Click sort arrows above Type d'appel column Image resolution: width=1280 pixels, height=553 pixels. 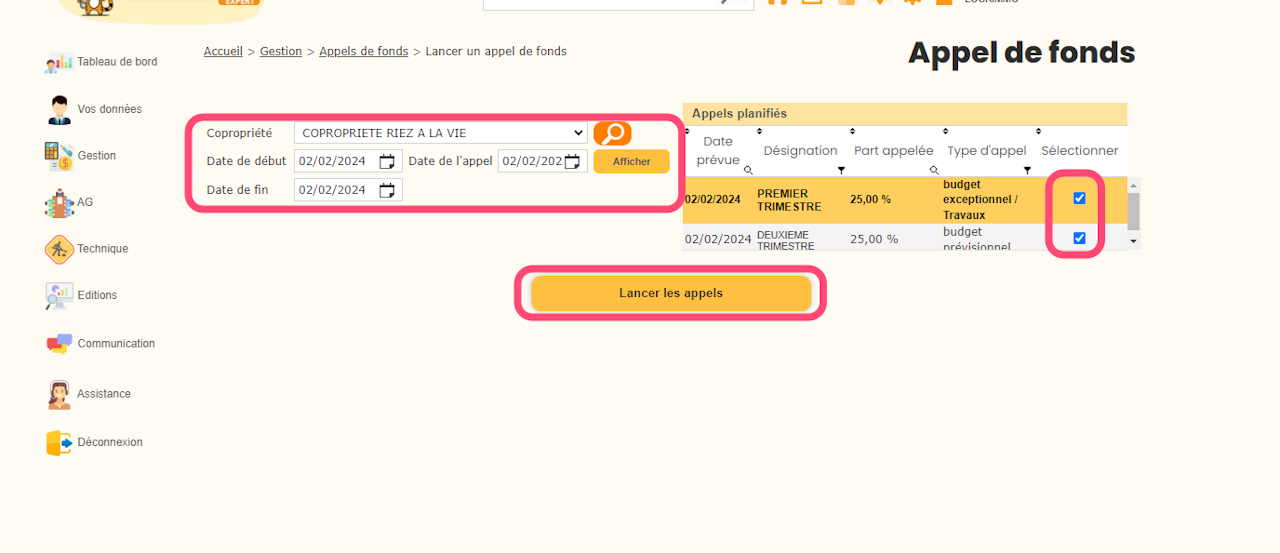pos(945,131)
